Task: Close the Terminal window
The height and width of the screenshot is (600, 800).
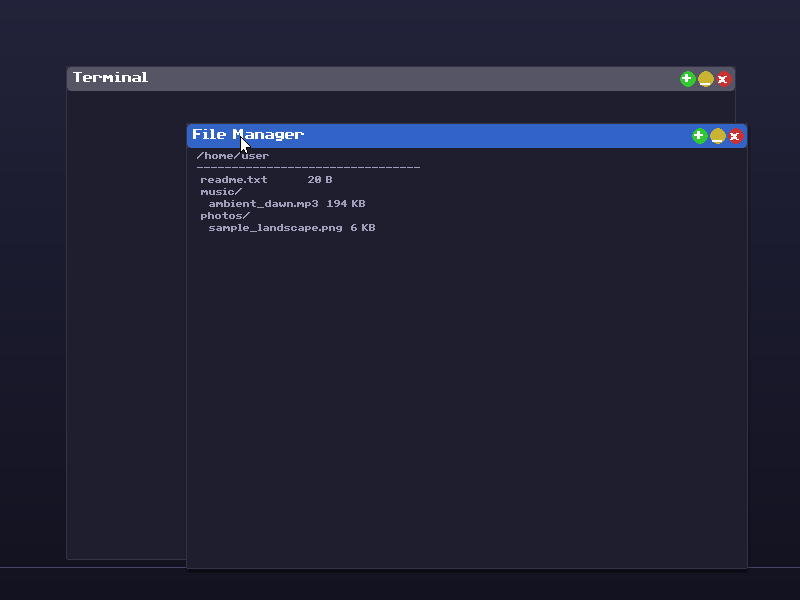Action: 723,78
